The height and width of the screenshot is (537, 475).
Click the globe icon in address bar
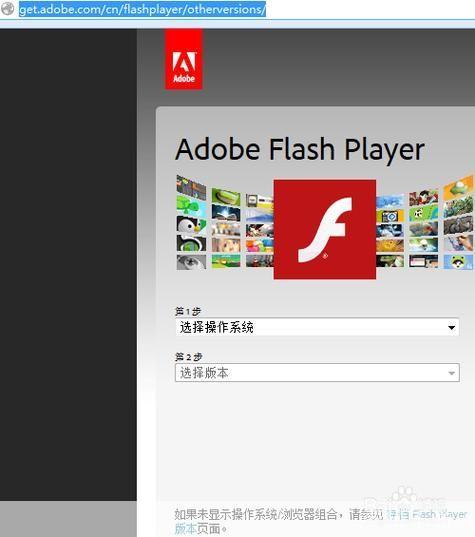point(8,9)
